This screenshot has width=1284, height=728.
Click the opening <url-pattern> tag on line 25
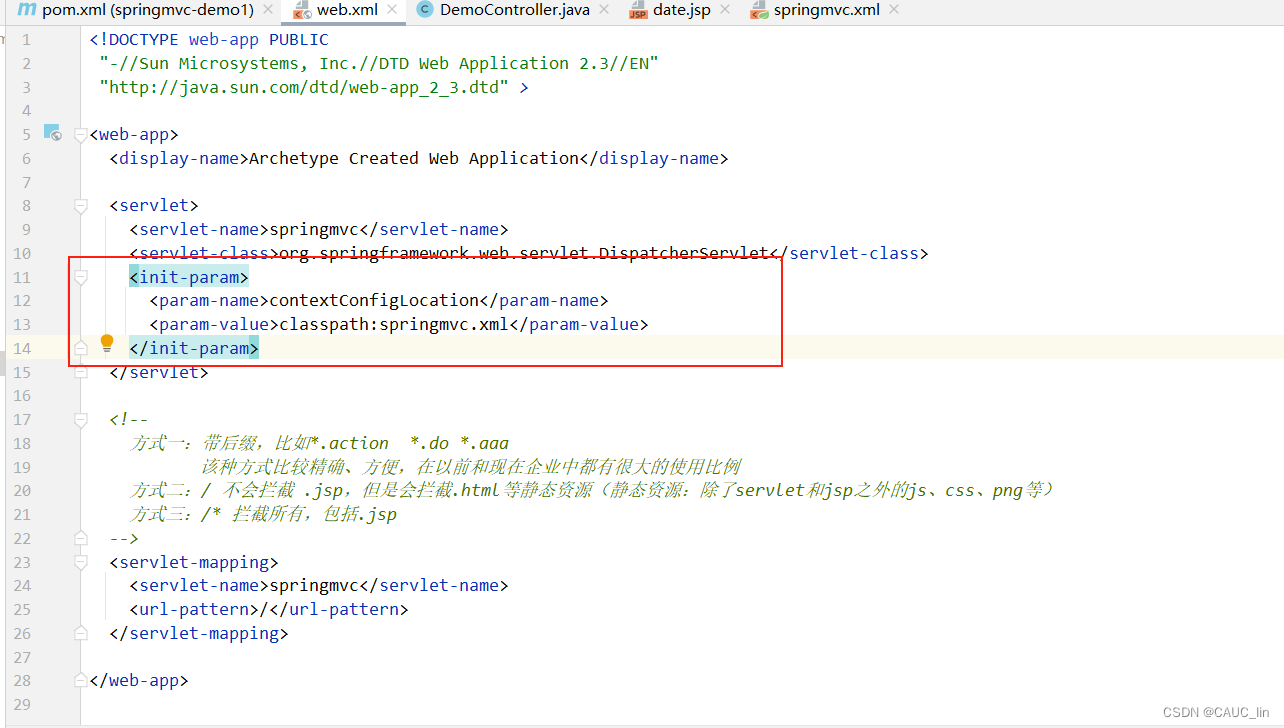(x=194, y=609)
